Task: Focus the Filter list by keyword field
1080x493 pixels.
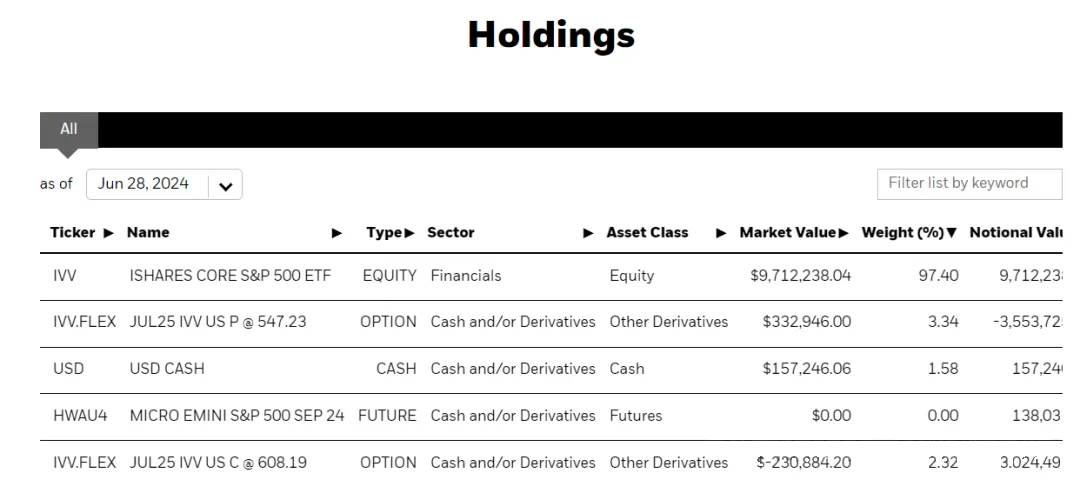Action: [x=969, y=184]
